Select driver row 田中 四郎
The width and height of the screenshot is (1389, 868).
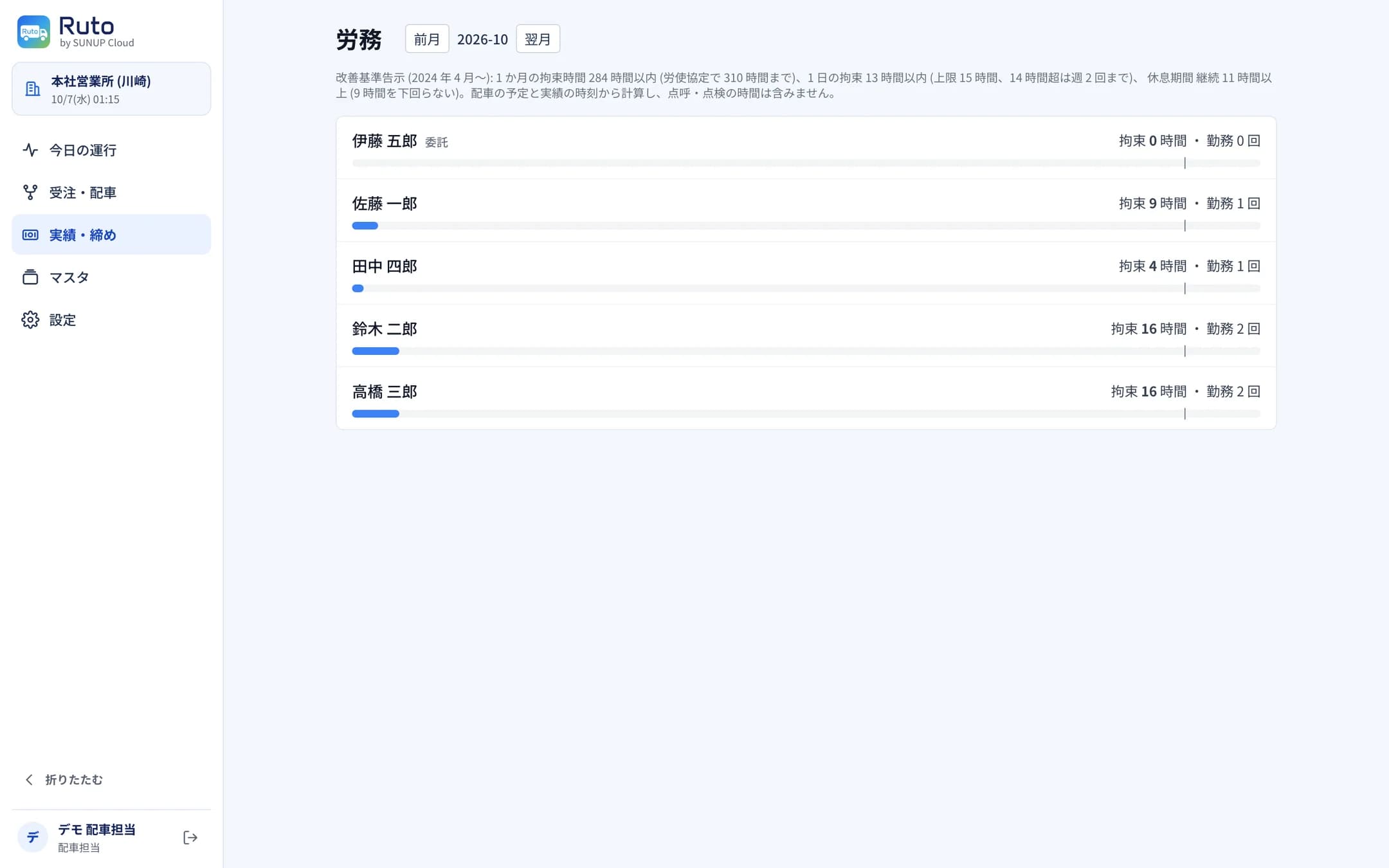pyautogui.click(x=806, y=273)
